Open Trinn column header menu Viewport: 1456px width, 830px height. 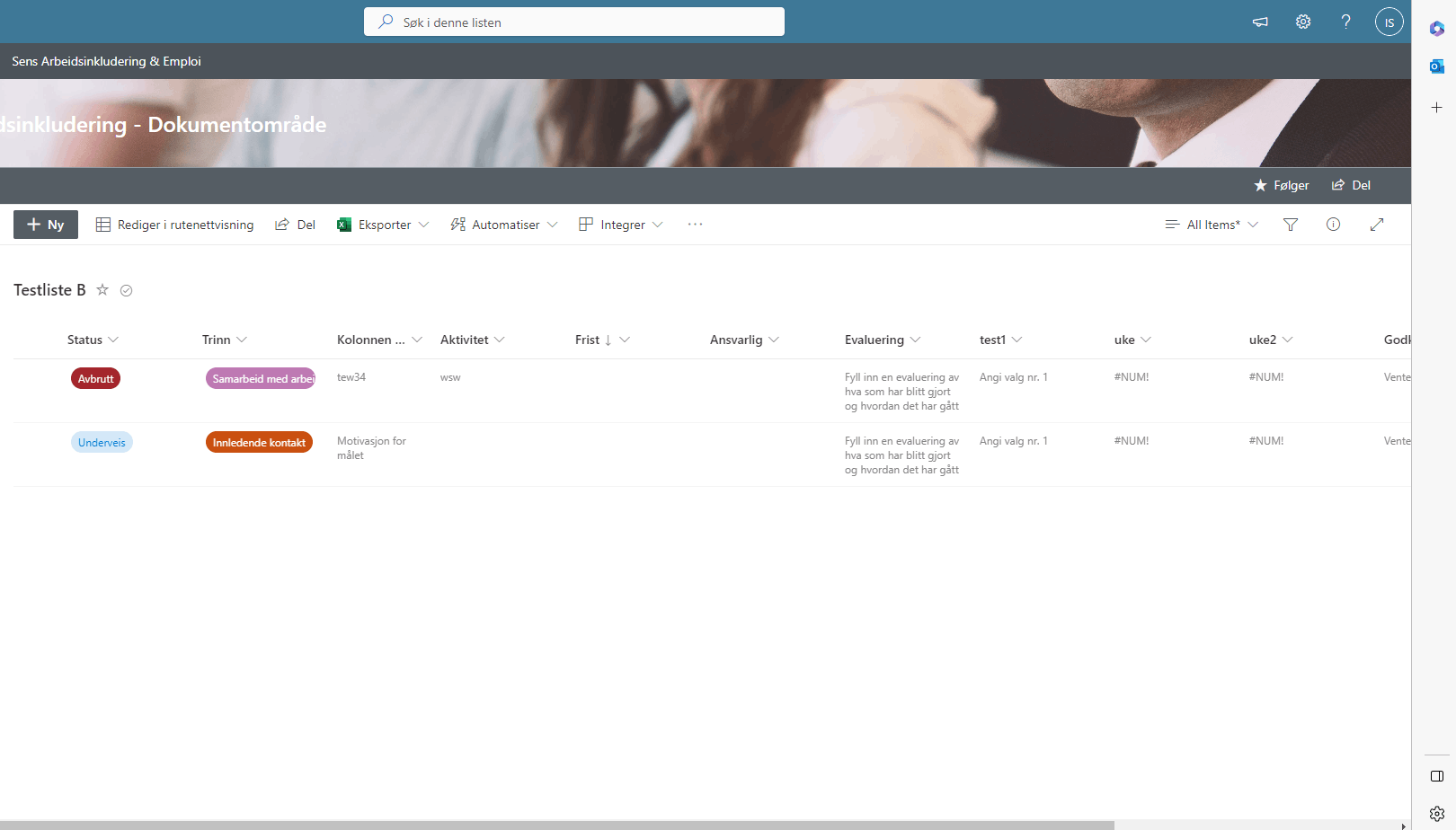(225, 340)
